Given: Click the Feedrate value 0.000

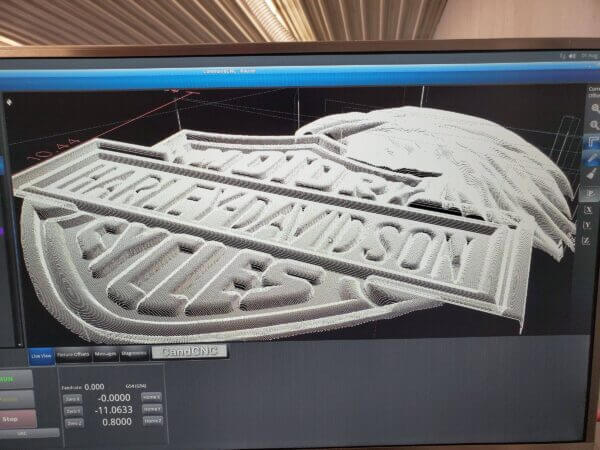Looking at the screenshot, I should point(94,387).
